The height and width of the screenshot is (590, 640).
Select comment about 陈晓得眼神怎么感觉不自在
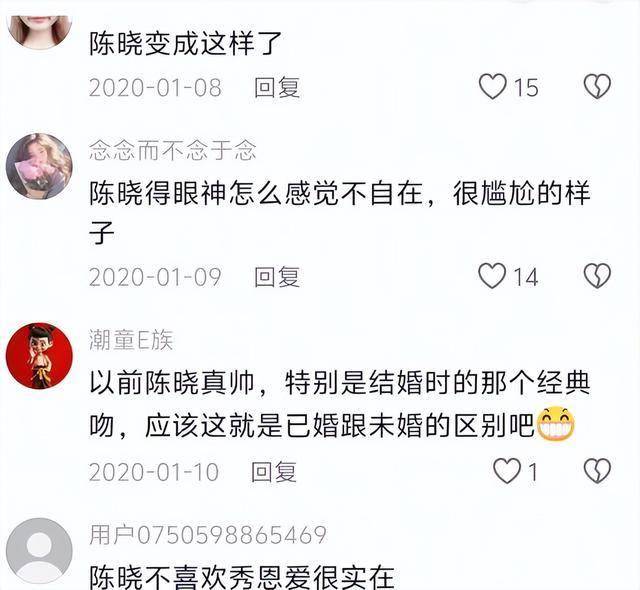click(x=340, y=212)
